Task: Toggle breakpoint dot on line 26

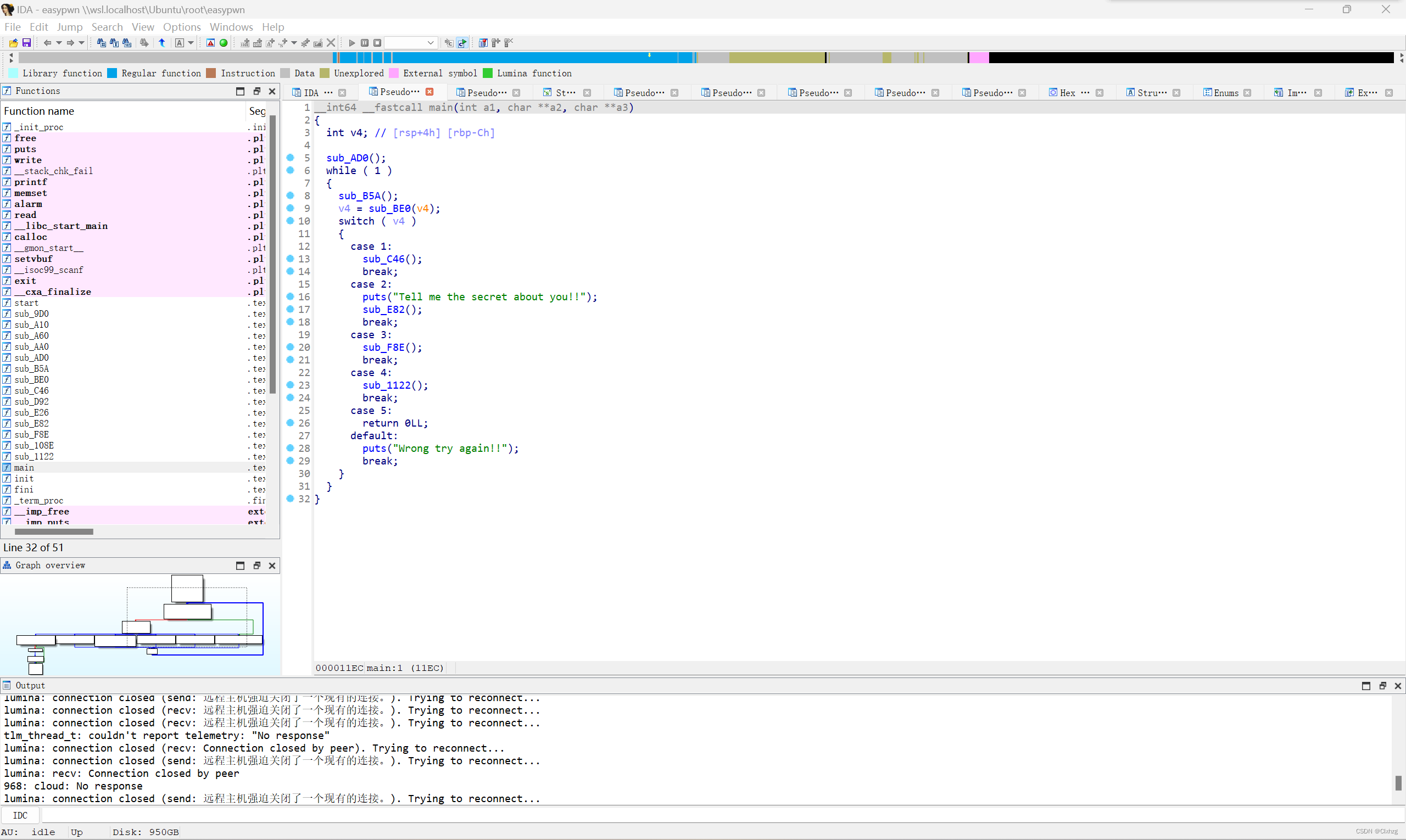Action: tap(291, 423)
